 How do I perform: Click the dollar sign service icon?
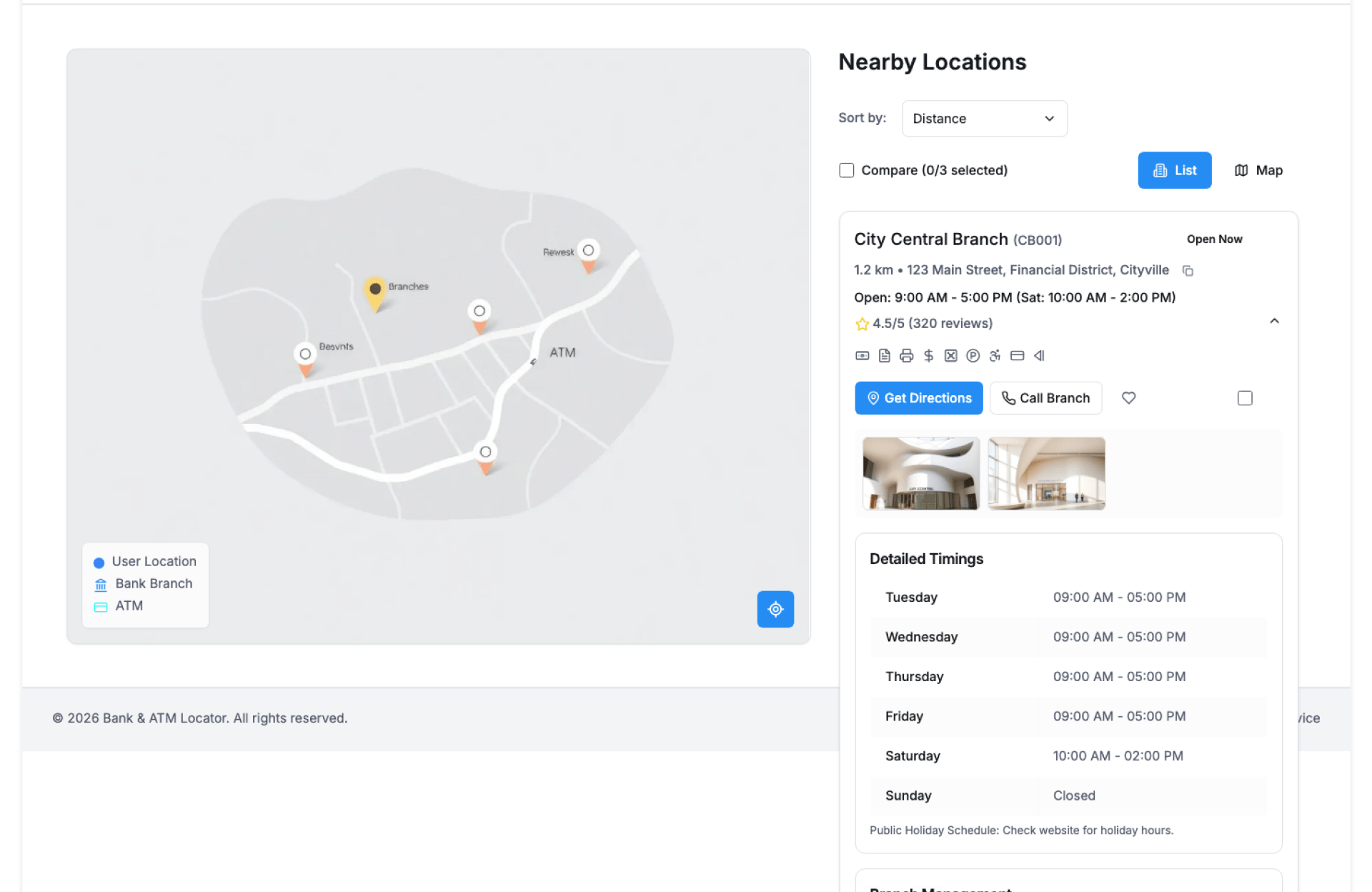pyautogui.click(x=928, y=356)
